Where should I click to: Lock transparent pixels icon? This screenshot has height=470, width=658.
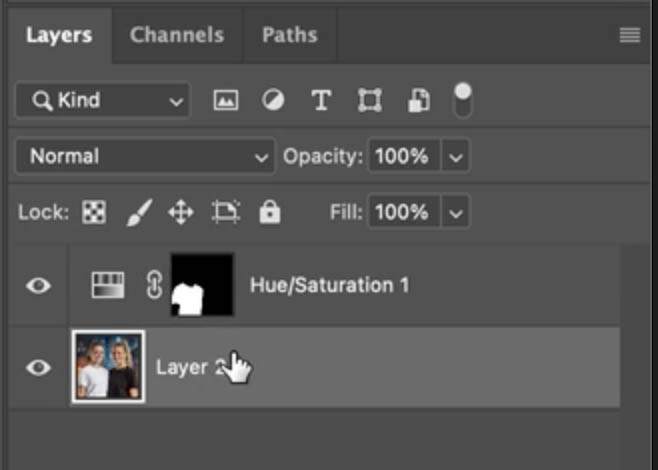94,212
